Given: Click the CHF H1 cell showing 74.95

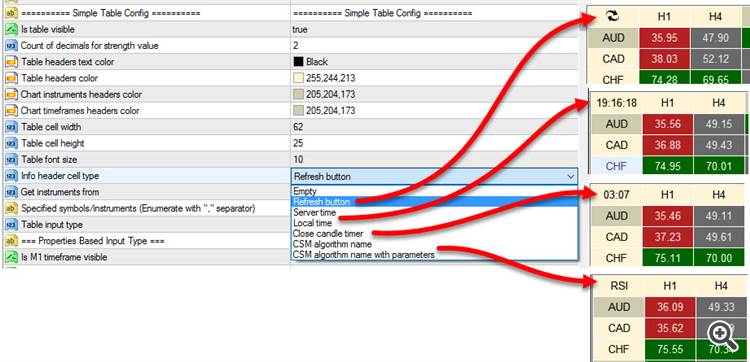Looking at the screenshot, I should [668, 166].
